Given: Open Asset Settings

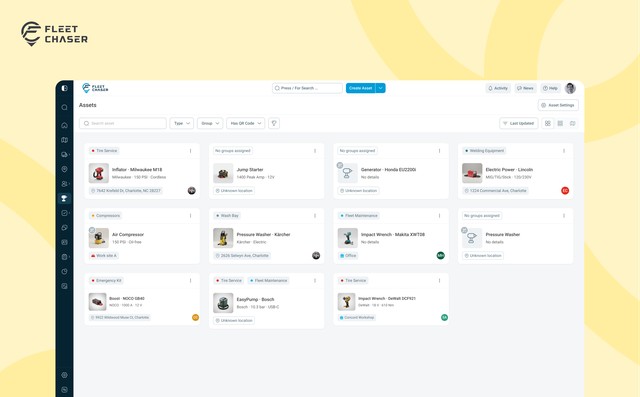Looking at the screenshot, I should pos(558,105).
